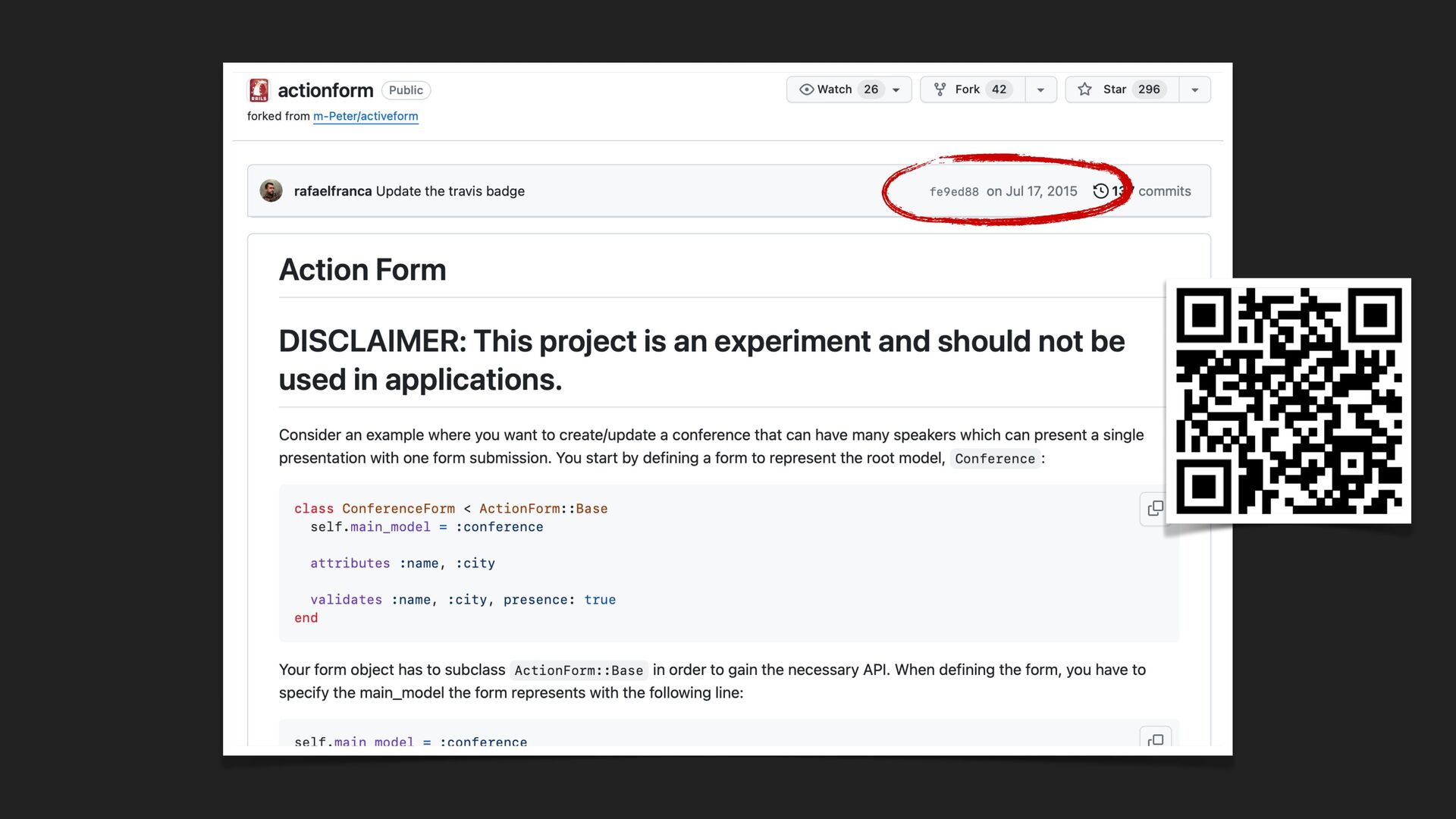Copy the ConferenceForm code block

1154,508
